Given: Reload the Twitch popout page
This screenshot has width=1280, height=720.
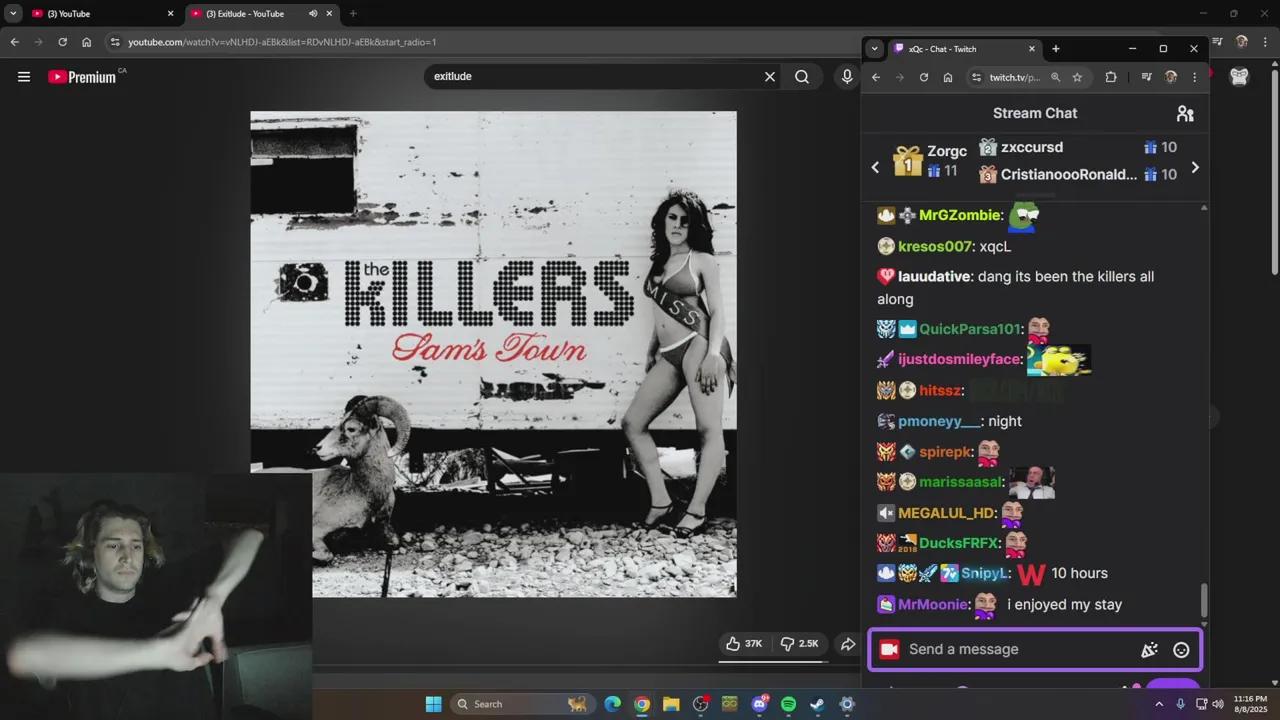Looking at the screenshot, I should (924, 77).
